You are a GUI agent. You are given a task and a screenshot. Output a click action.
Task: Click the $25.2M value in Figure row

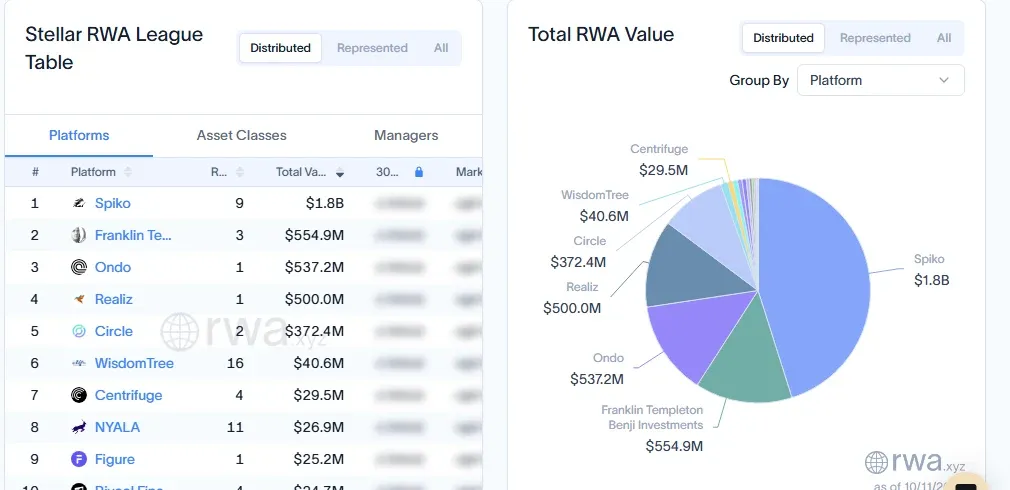[x=319, y=459]
